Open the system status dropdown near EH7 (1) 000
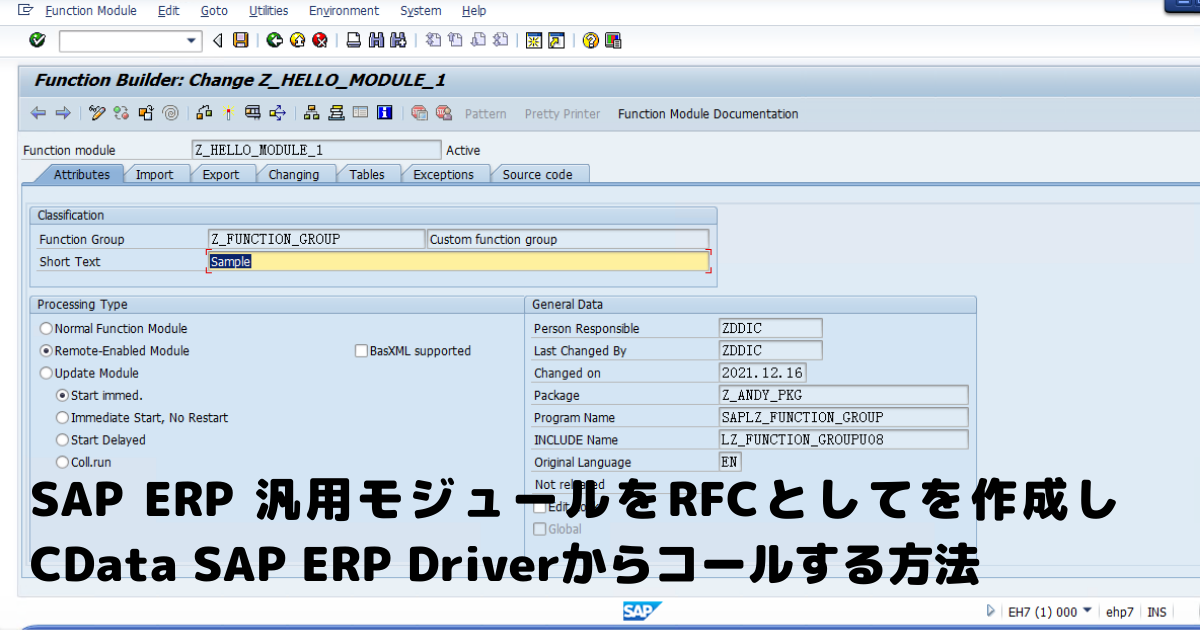This screenshot has height=630, width=1200. (x=1087, y=611)
